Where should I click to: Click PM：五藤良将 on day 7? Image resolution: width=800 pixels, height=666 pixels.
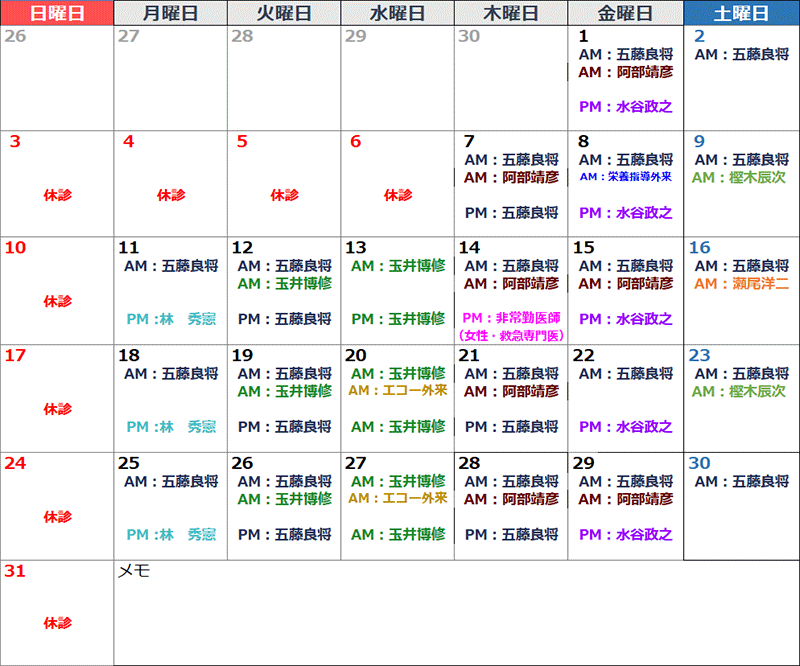pyautogui.click(x=511, y=212)
